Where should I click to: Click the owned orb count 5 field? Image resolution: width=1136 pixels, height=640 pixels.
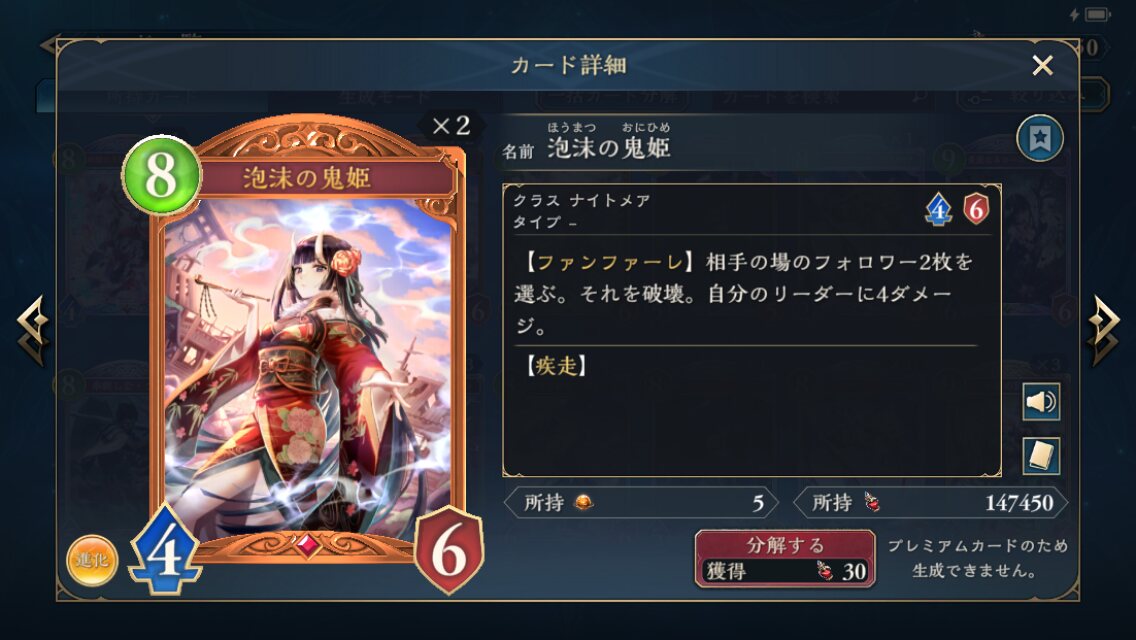pyautogui.click(x=641, y=502)
